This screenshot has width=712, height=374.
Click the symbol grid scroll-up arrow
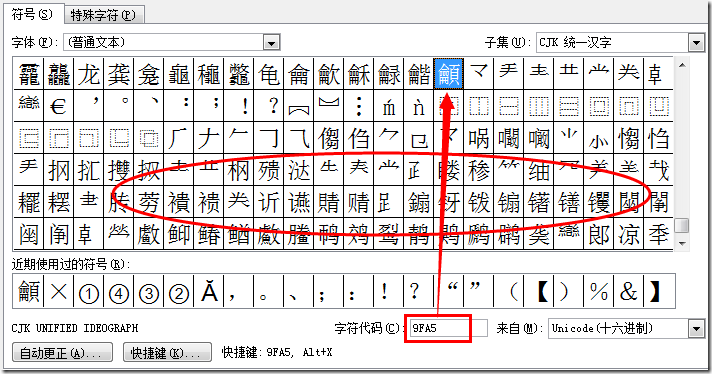[x=682, y=65]
